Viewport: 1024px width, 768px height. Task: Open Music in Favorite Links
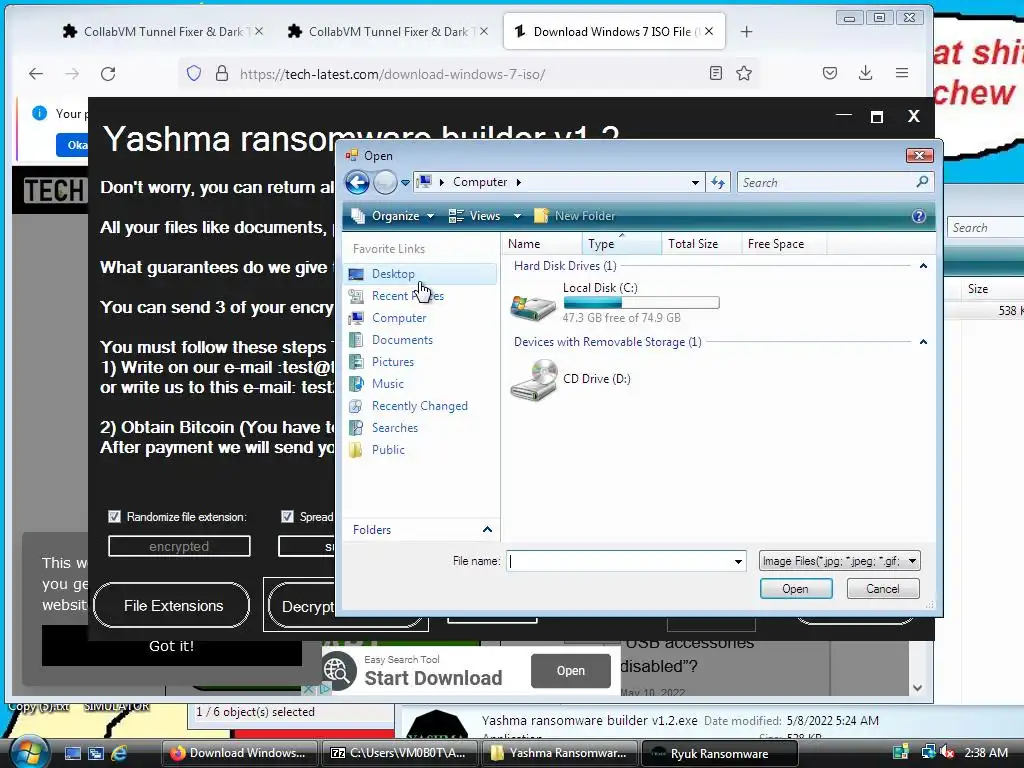387,384
